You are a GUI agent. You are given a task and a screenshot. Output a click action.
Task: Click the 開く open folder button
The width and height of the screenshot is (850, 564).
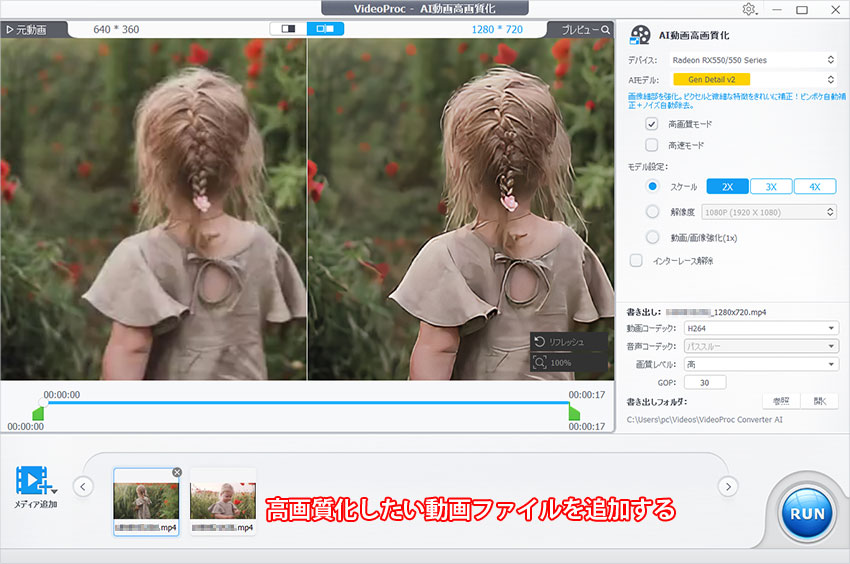coord(820,401)
